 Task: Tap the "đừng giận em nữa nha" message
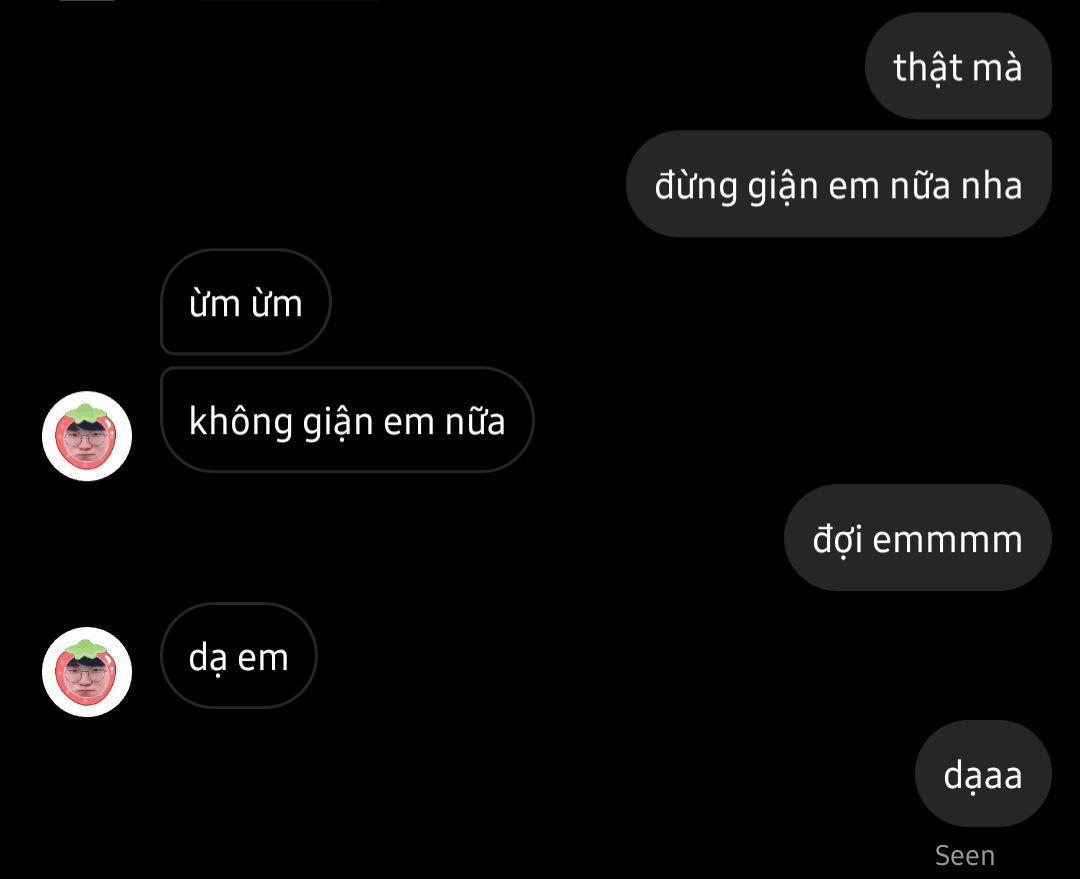click(x=838, y=184)
